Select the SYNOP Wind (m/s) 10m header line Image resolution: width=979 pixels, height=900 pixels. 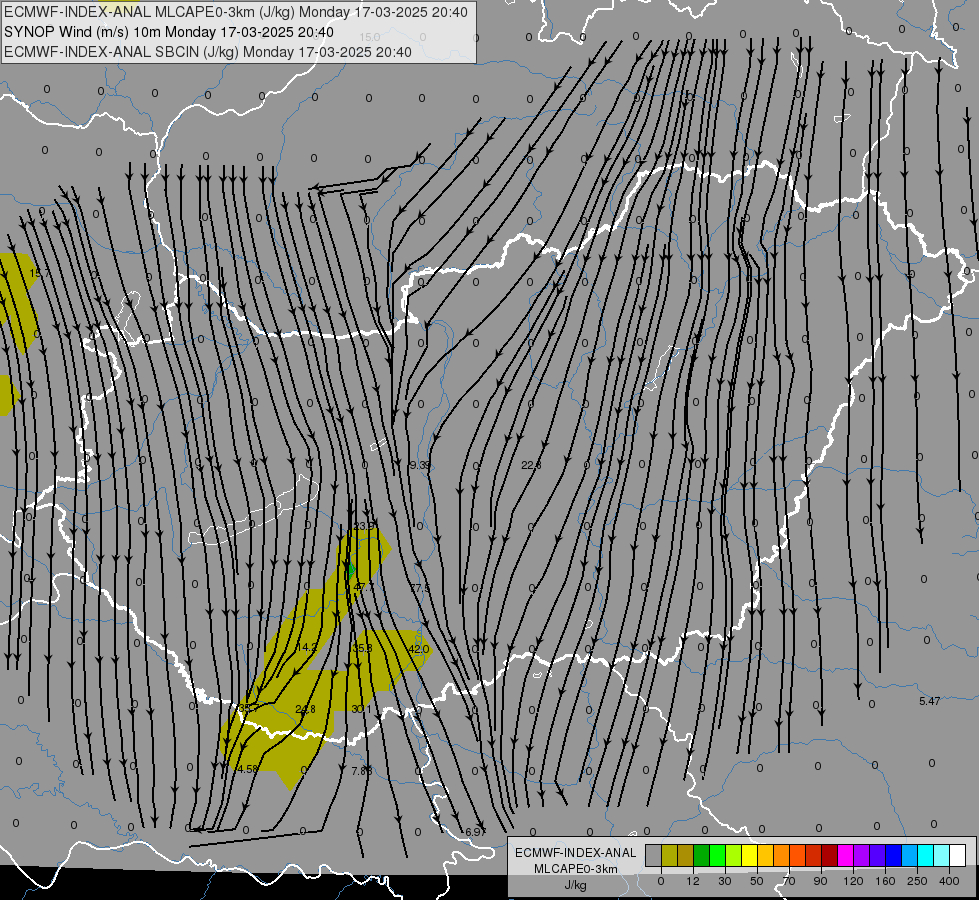coord(169,32)
